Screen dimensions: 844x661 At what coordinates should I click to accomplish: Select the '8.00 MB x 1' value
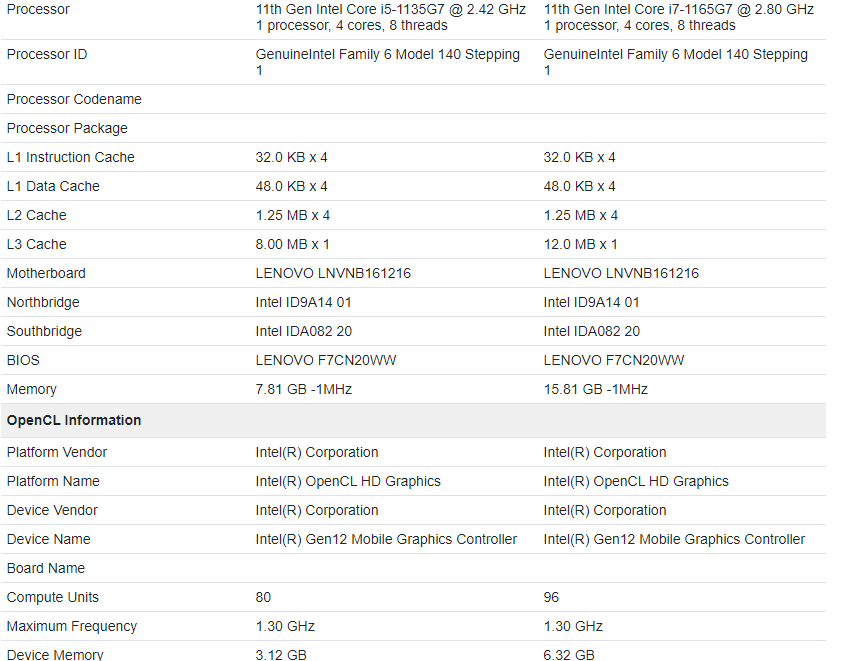pyautogui.click(x=292, y=245)
